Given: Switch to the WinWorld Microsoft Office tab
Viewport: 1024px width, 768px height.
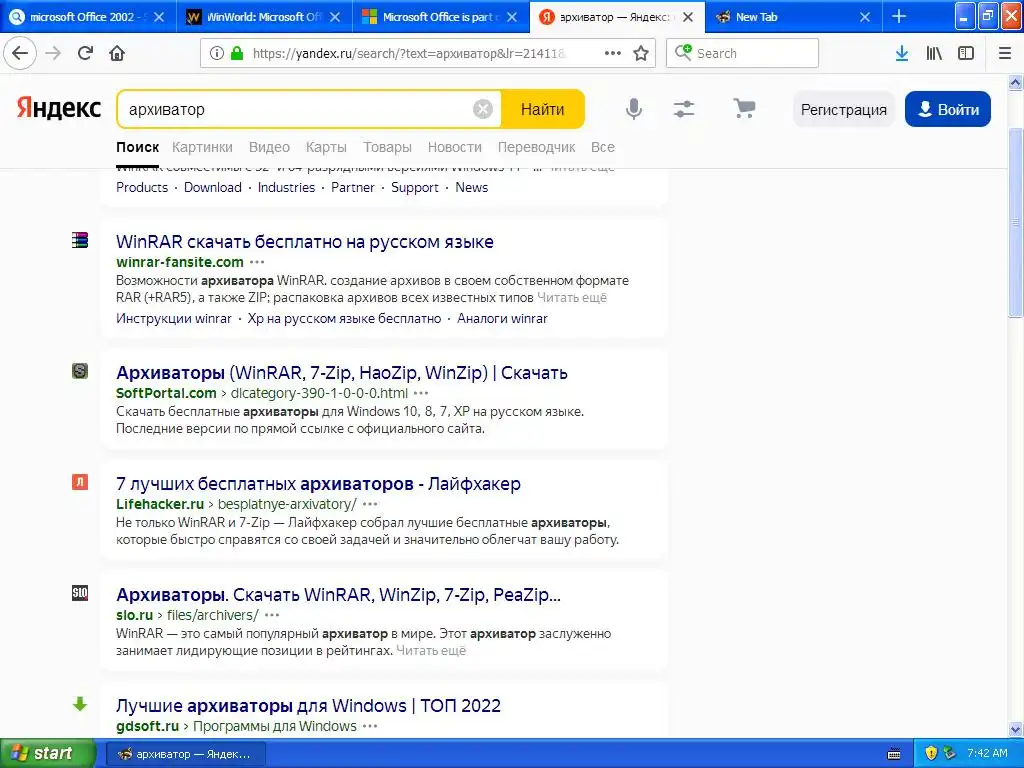Looking at the screenshot, I should click(x=264, y=17).
